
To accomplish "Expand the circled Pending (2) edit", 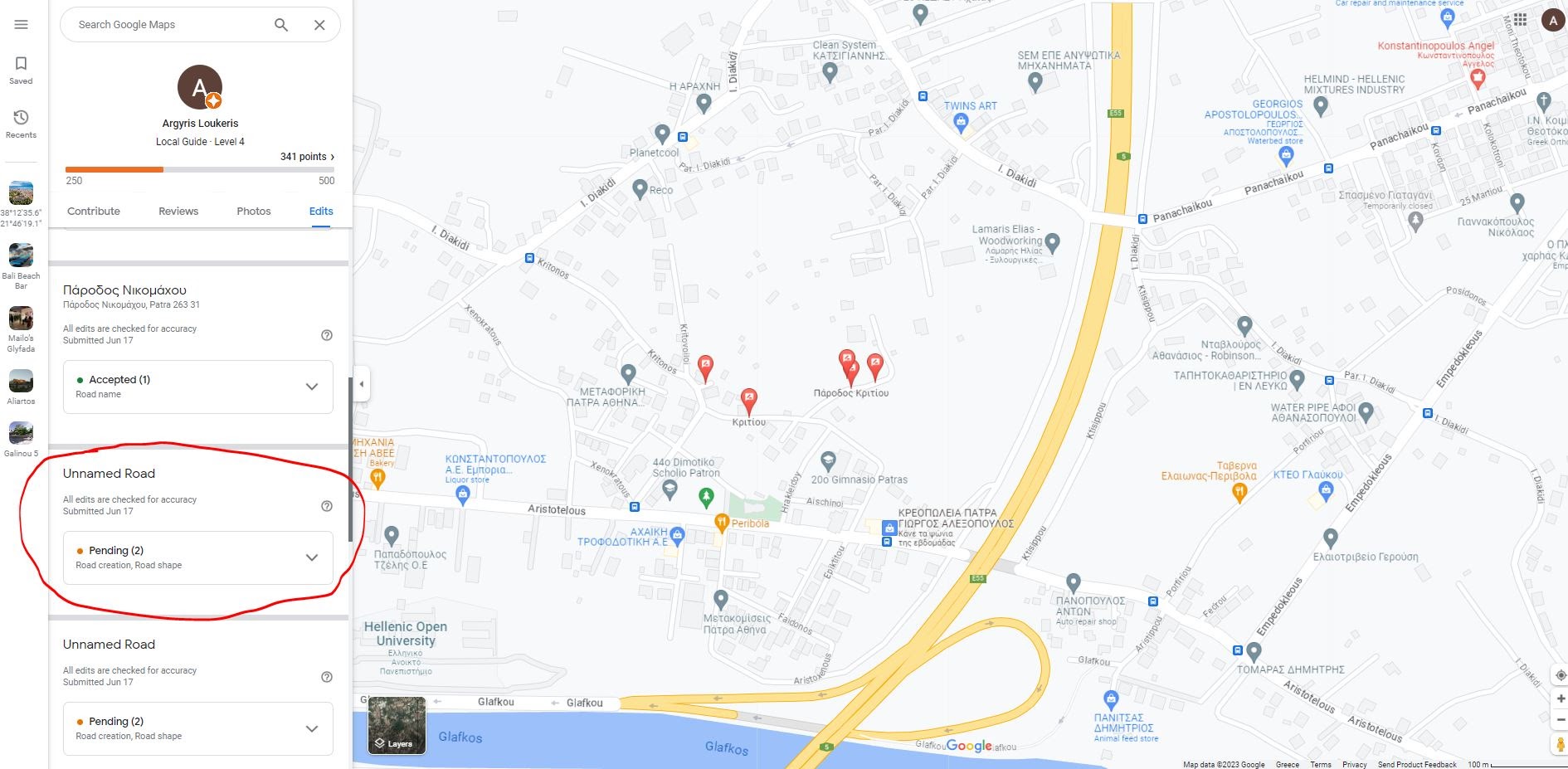I will click(198, 557).
